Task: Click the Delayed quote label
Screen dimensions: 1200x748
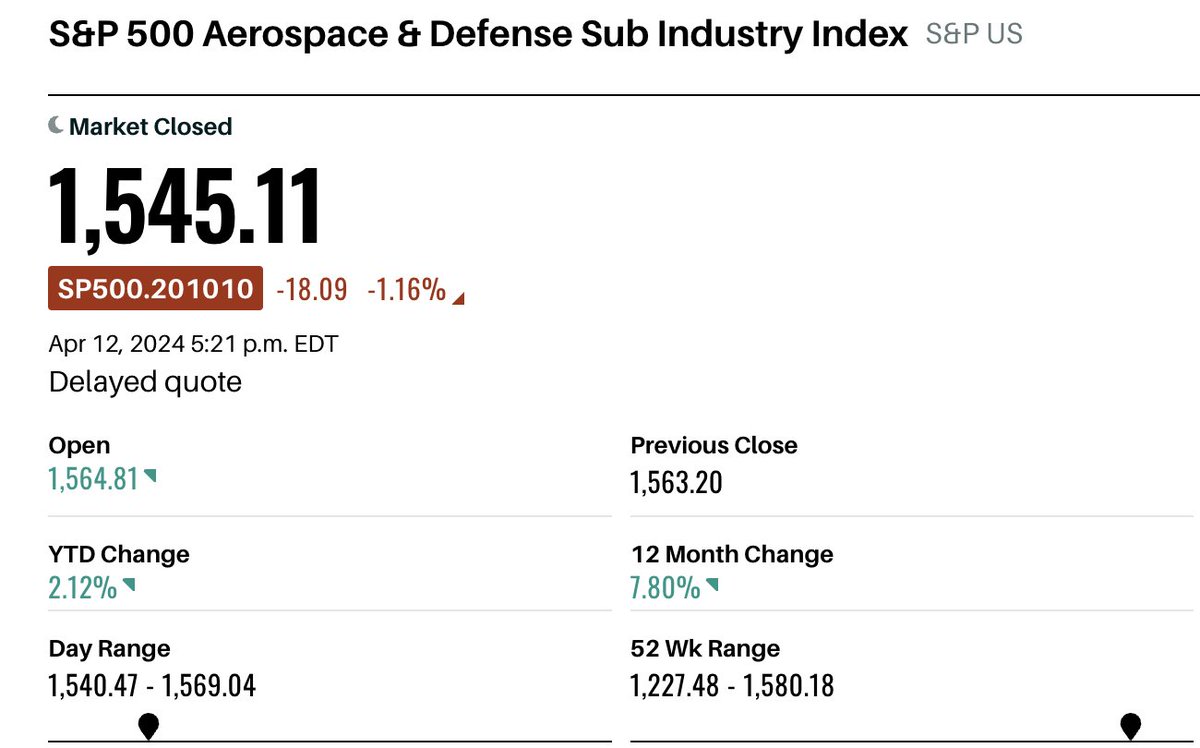Action: [145, 382]
